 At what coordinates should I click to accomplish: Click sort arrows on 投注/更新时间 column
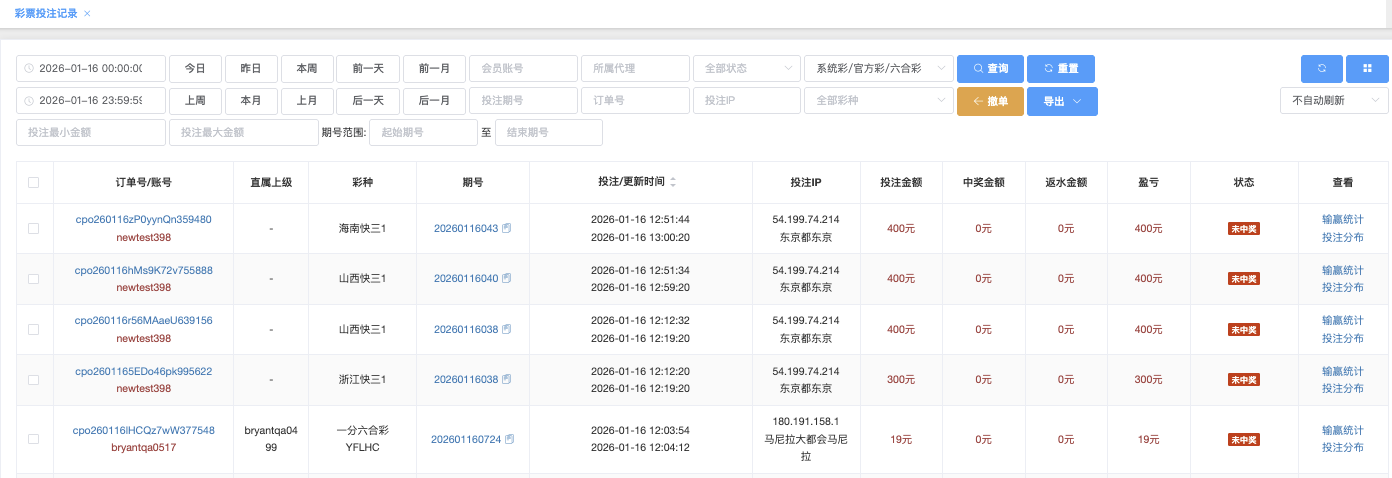click(x=673, y=183)
